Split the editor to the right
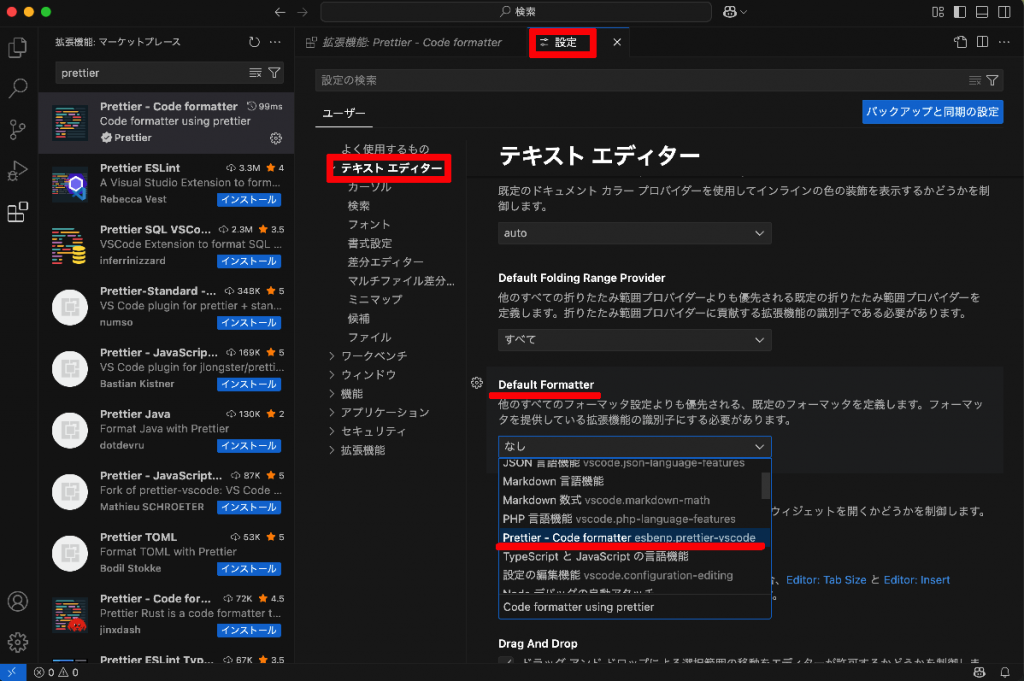This screenshot has width=1024, height=681. tap(982, 42)
